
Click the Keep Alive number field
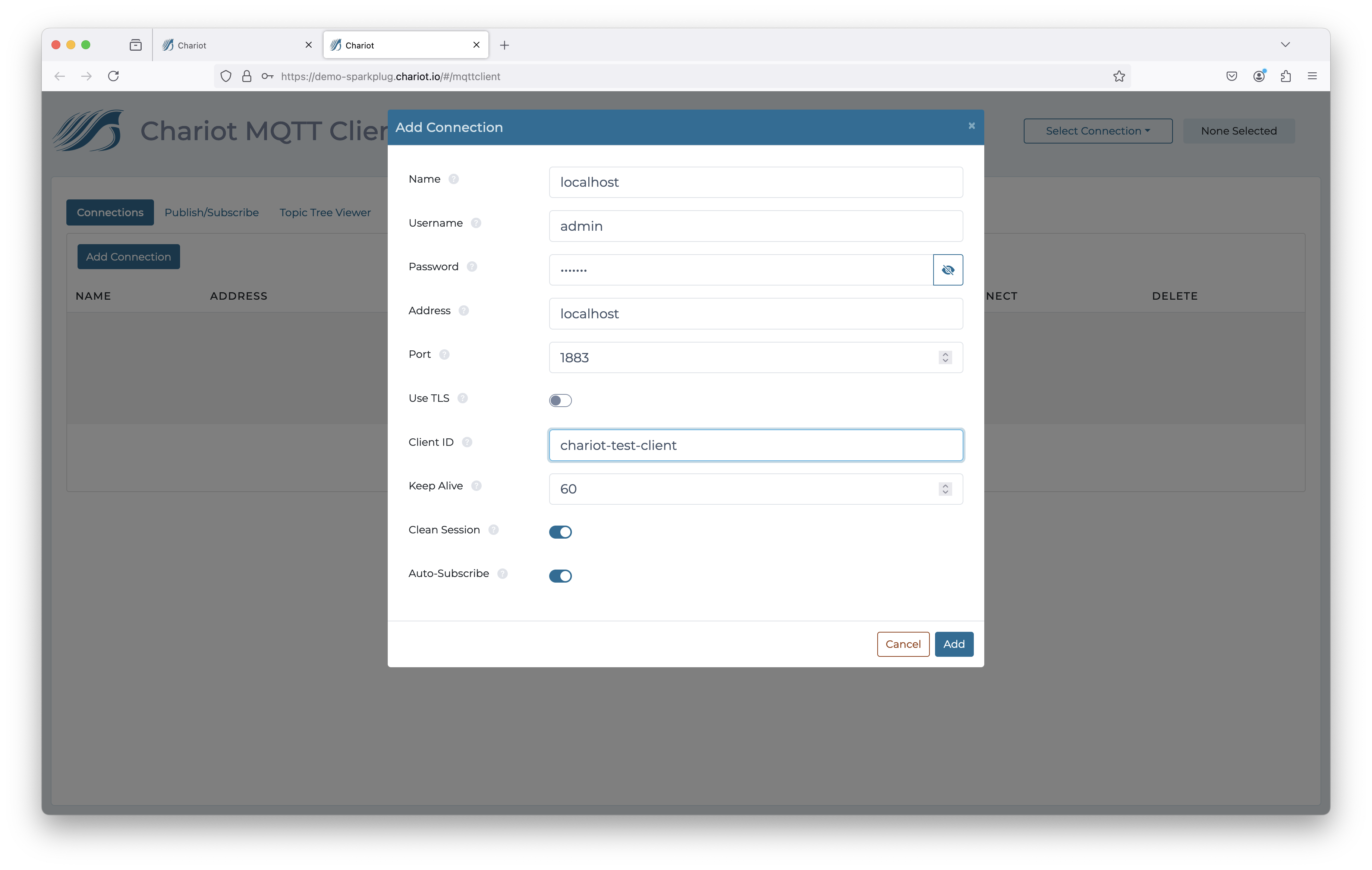[x=755, y=489]
